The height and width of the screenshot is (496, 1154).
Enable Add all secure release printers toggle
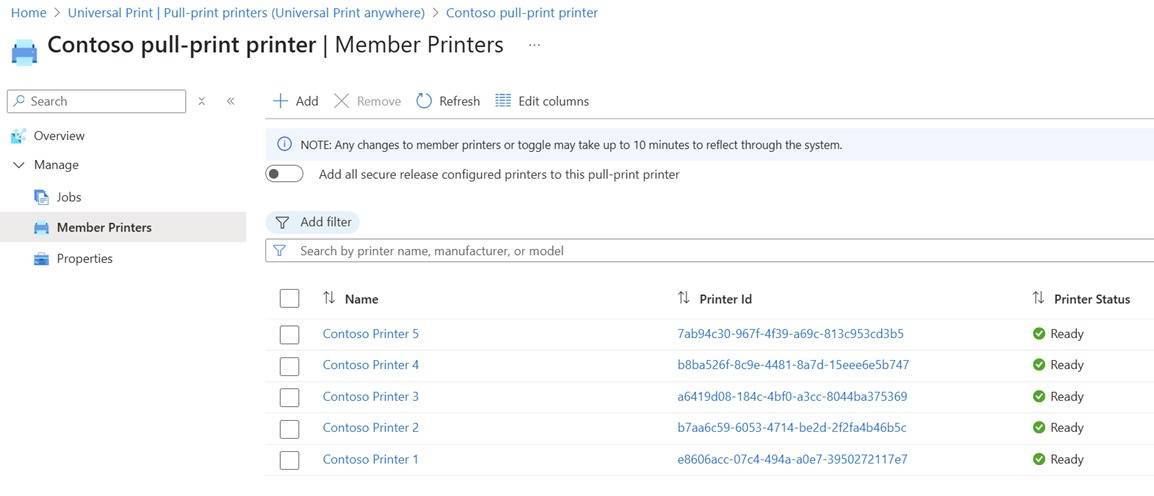point(284,174)
